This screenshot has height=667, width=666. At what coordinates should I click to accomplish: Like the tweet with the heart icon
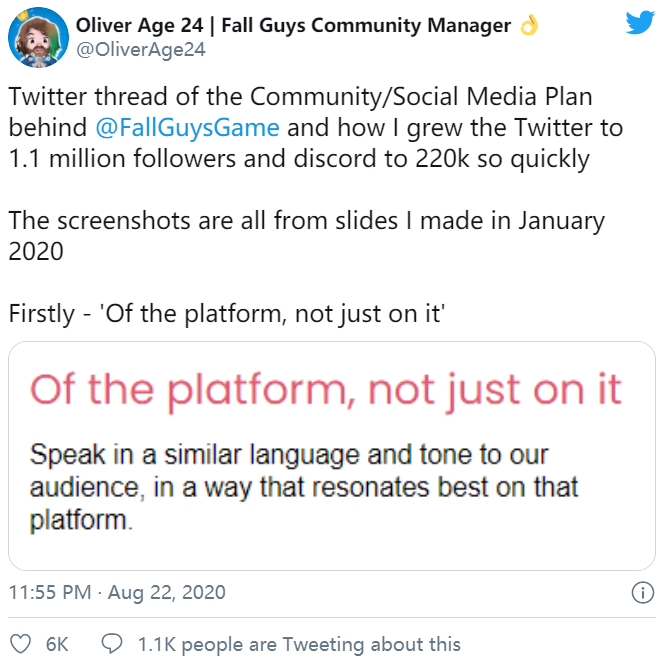[x=20, y=644]
